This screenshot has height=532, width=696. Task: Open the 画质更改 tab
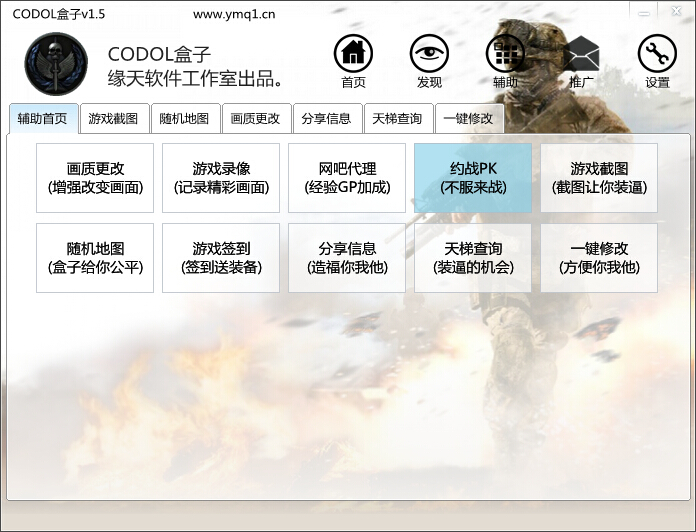(256, 119)
